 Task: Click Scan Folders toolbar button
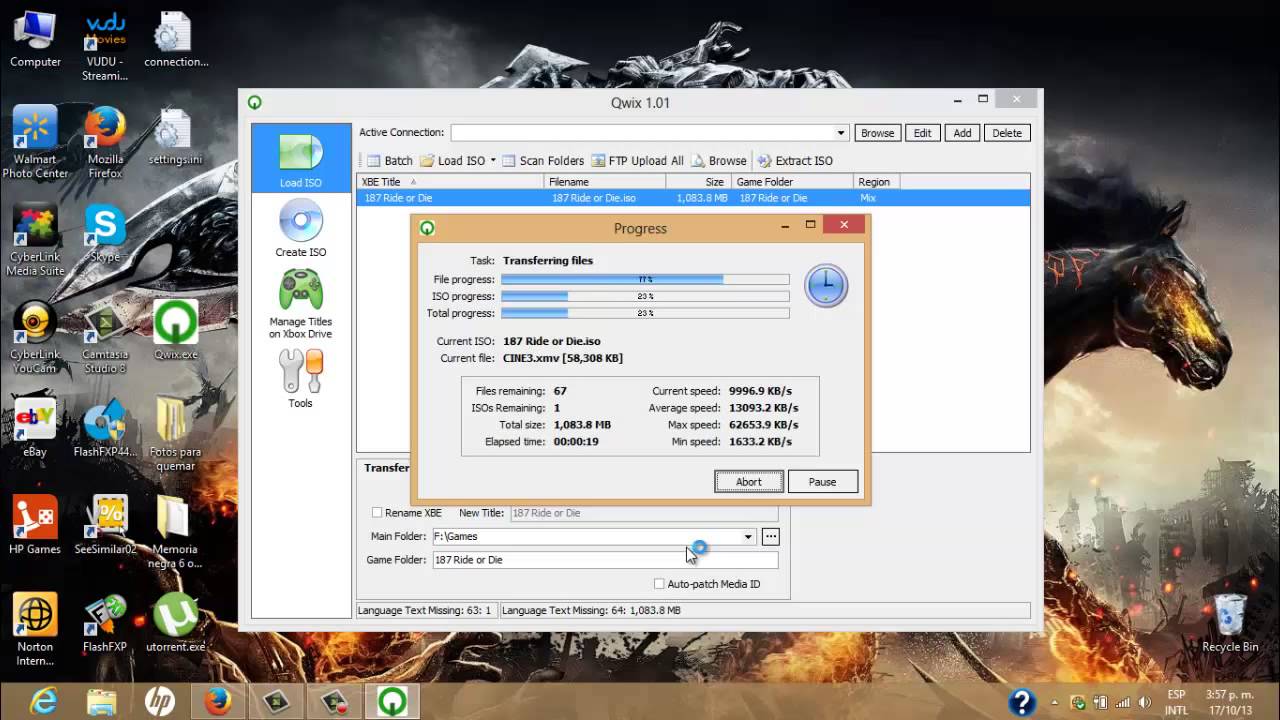point(542,161)
